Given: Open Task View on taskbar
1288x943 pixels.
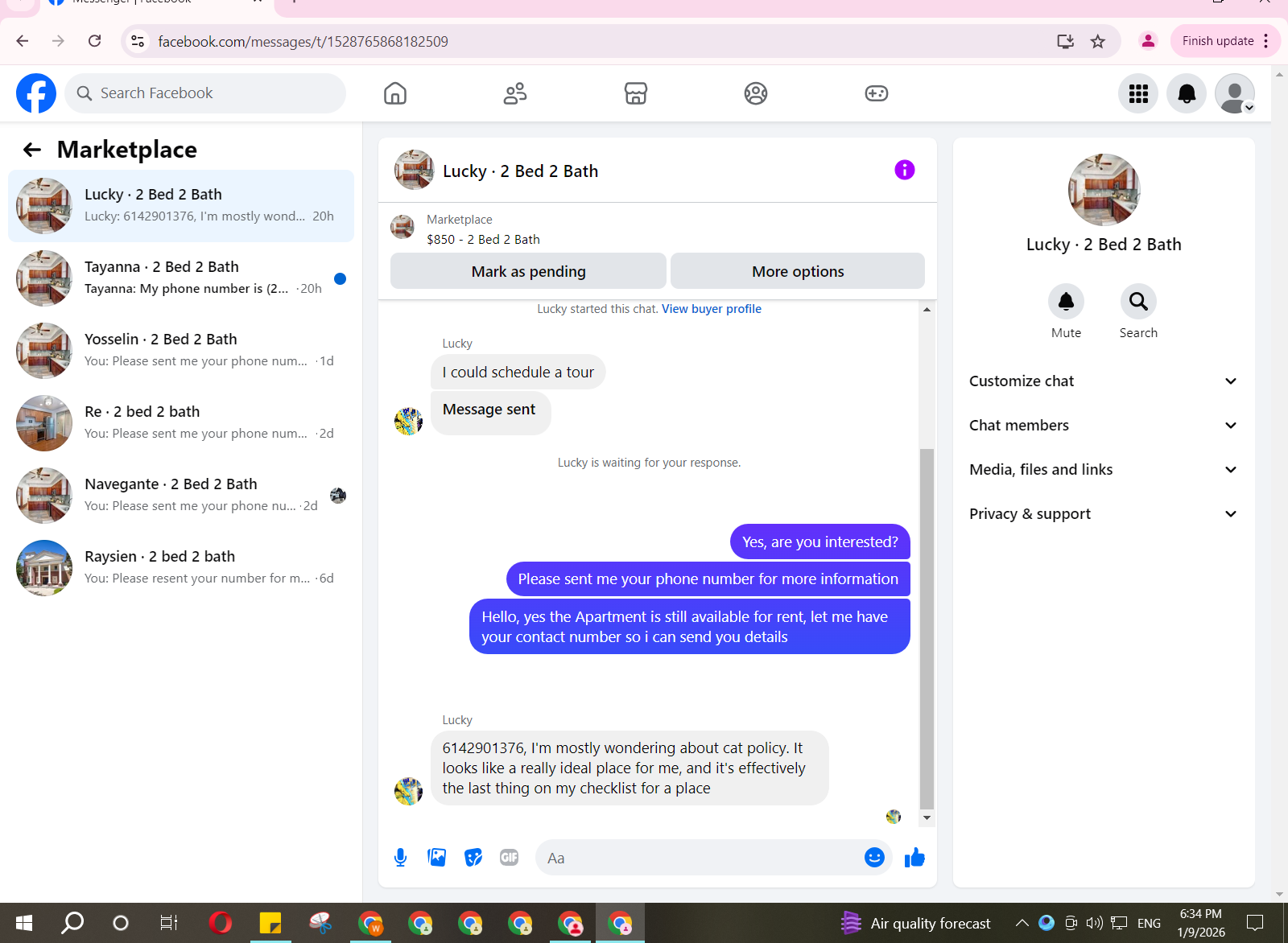Looking at the screenshot, I should point(169,923).
